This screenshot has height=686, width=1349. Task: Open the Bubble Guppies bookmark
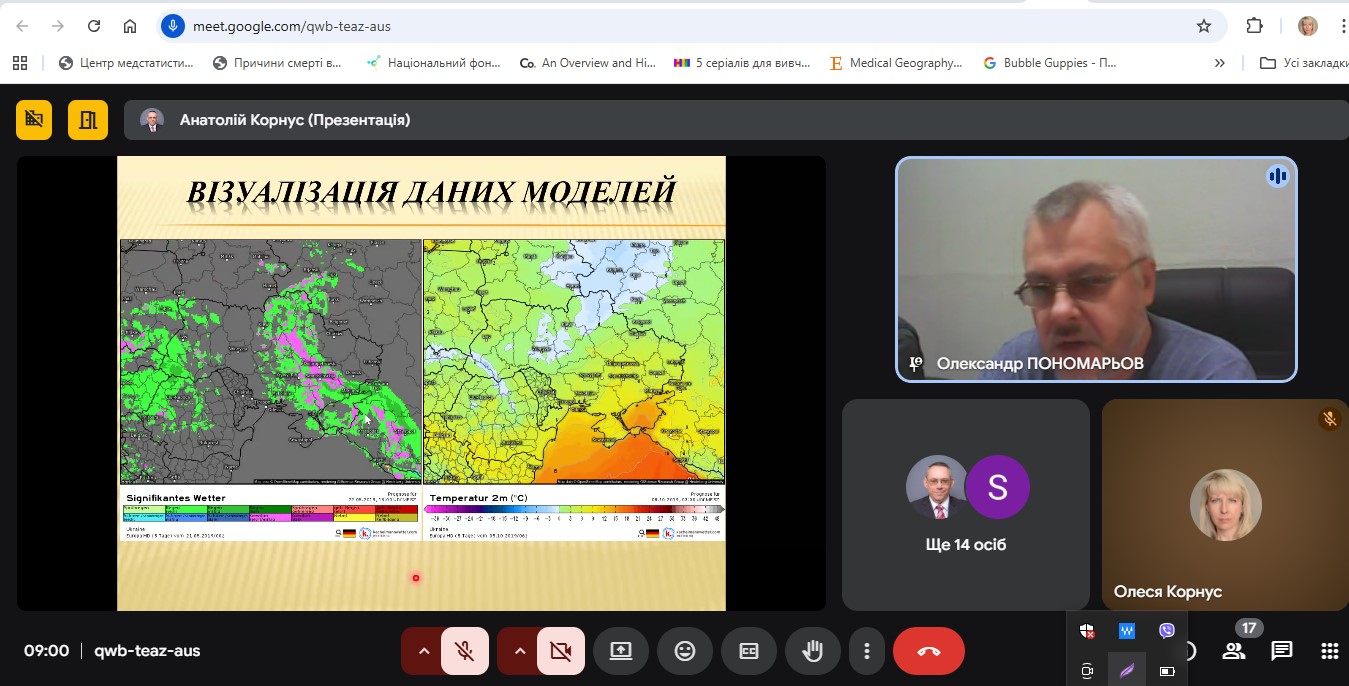(1049, 63)
